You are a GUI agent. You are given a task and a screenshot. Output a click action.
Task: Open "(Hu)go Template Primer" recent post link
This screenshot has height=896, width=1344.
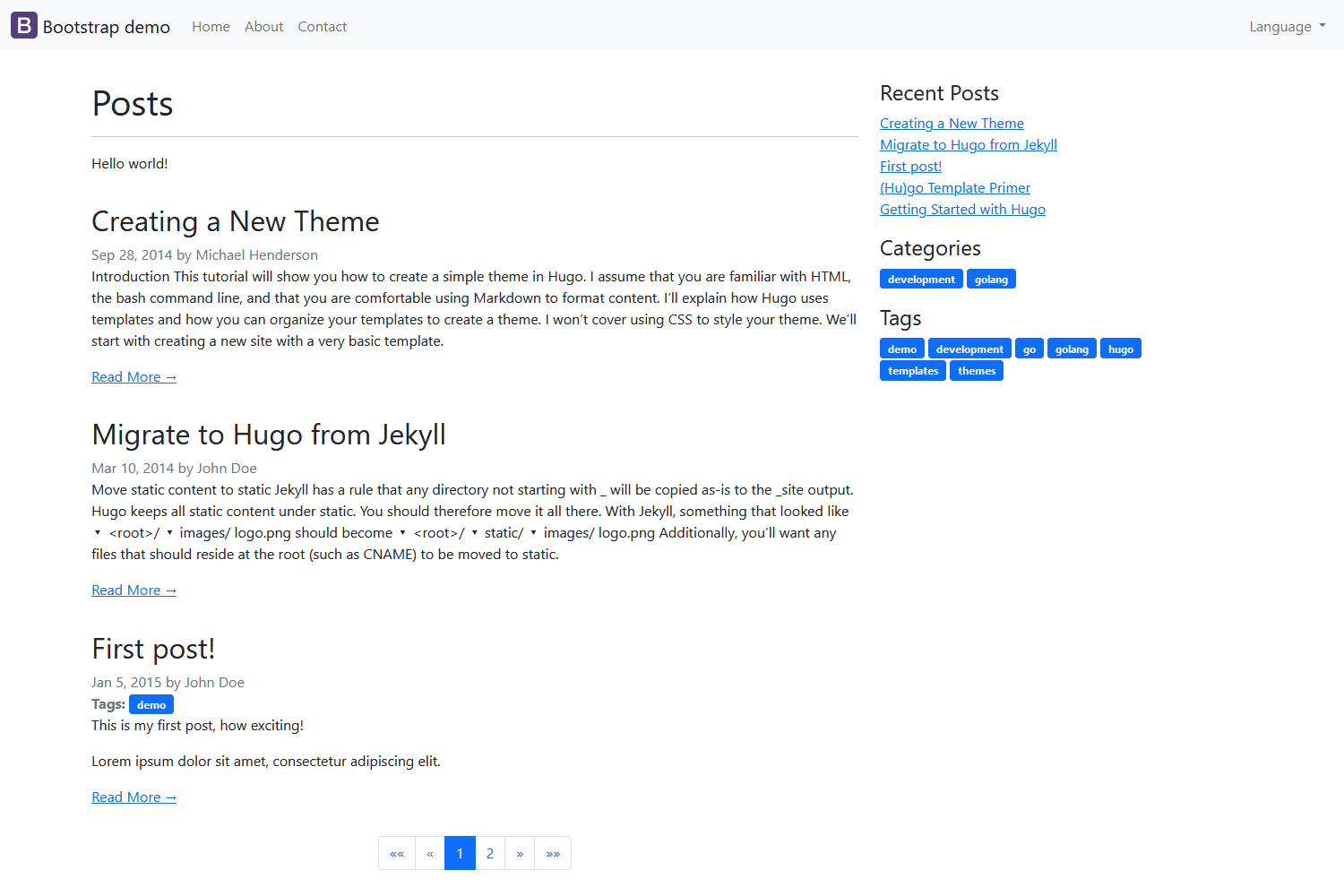(x=954, y=188)
